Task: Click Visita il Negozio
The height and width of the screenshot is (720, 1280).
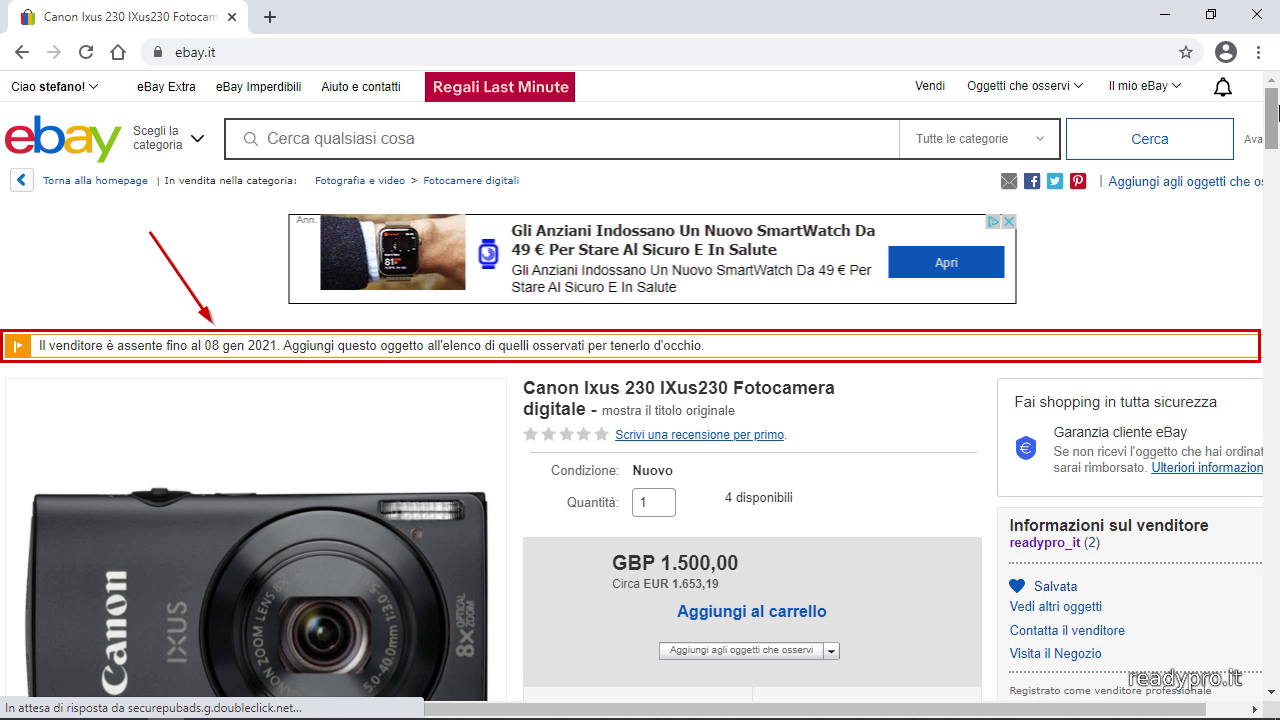Action: [1056, 654]
